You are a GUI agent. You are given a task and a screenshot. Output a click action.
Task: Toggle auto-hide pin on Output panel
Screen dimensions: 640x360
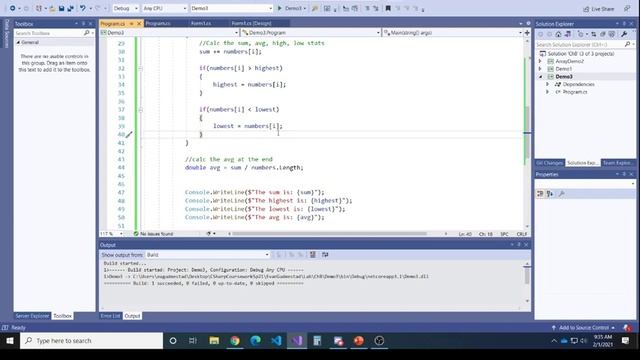[519, 244]
